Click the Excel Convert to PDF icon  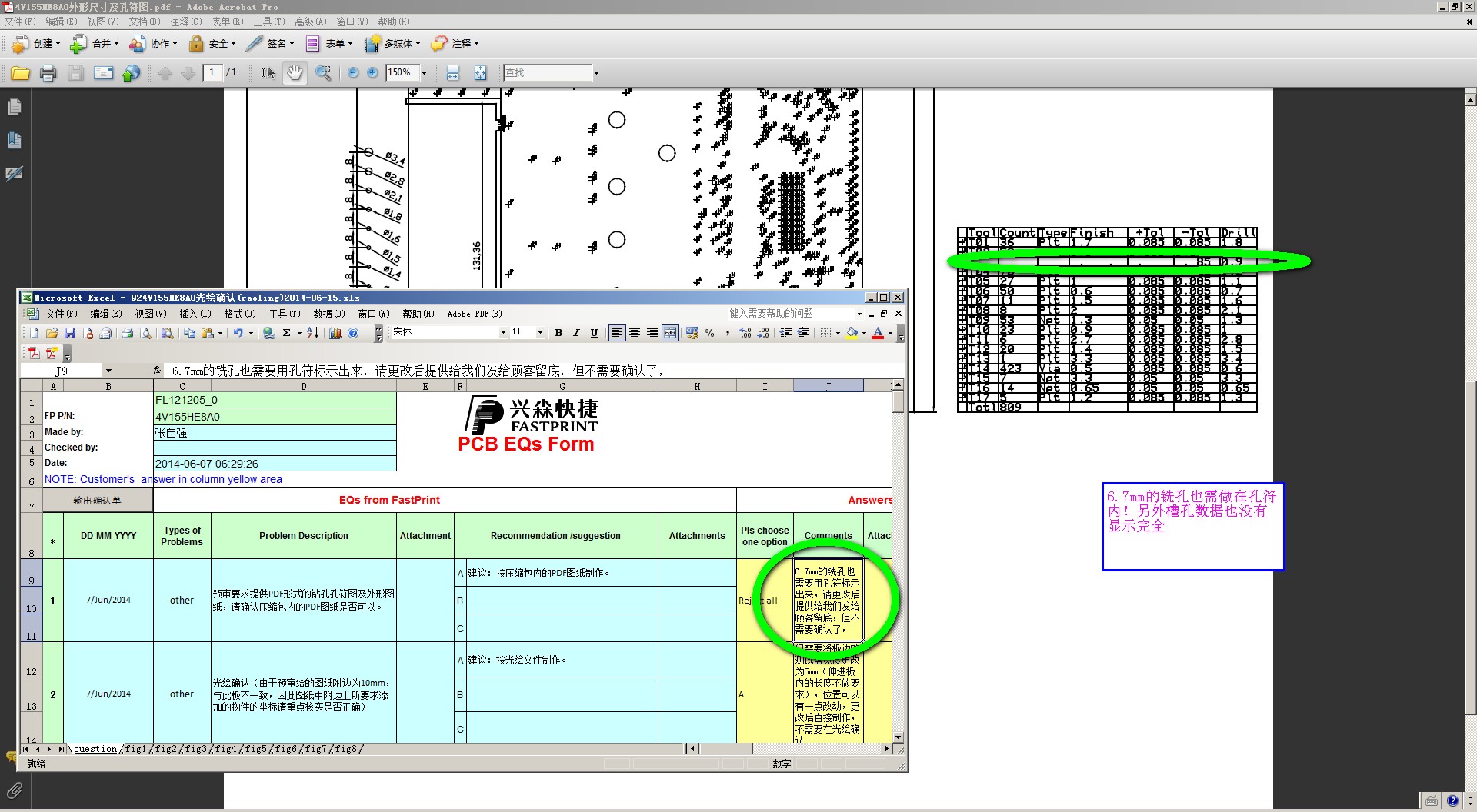[x=35, y=353]
